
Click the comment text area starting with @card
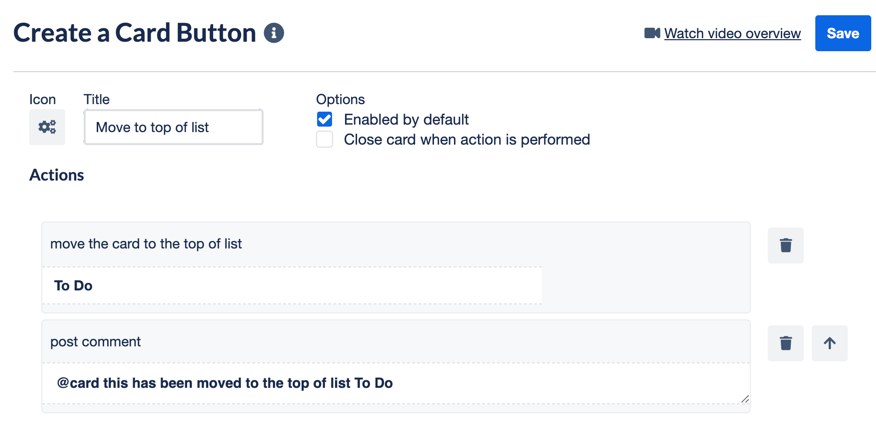(x=396, y=383)
